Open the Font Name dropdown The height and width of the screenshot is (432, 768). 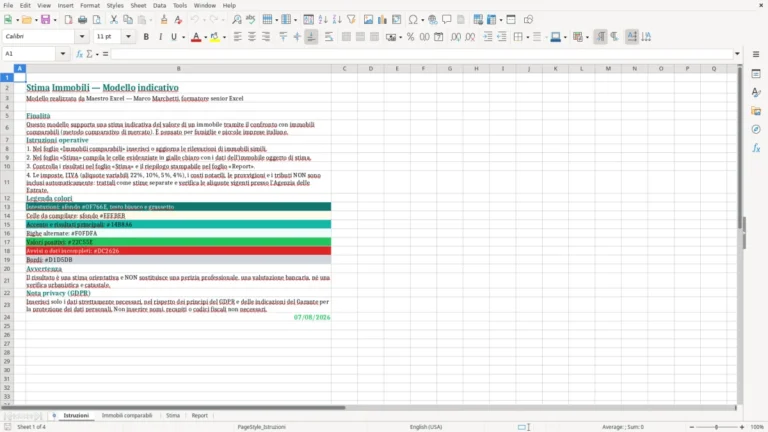[82, 37]
